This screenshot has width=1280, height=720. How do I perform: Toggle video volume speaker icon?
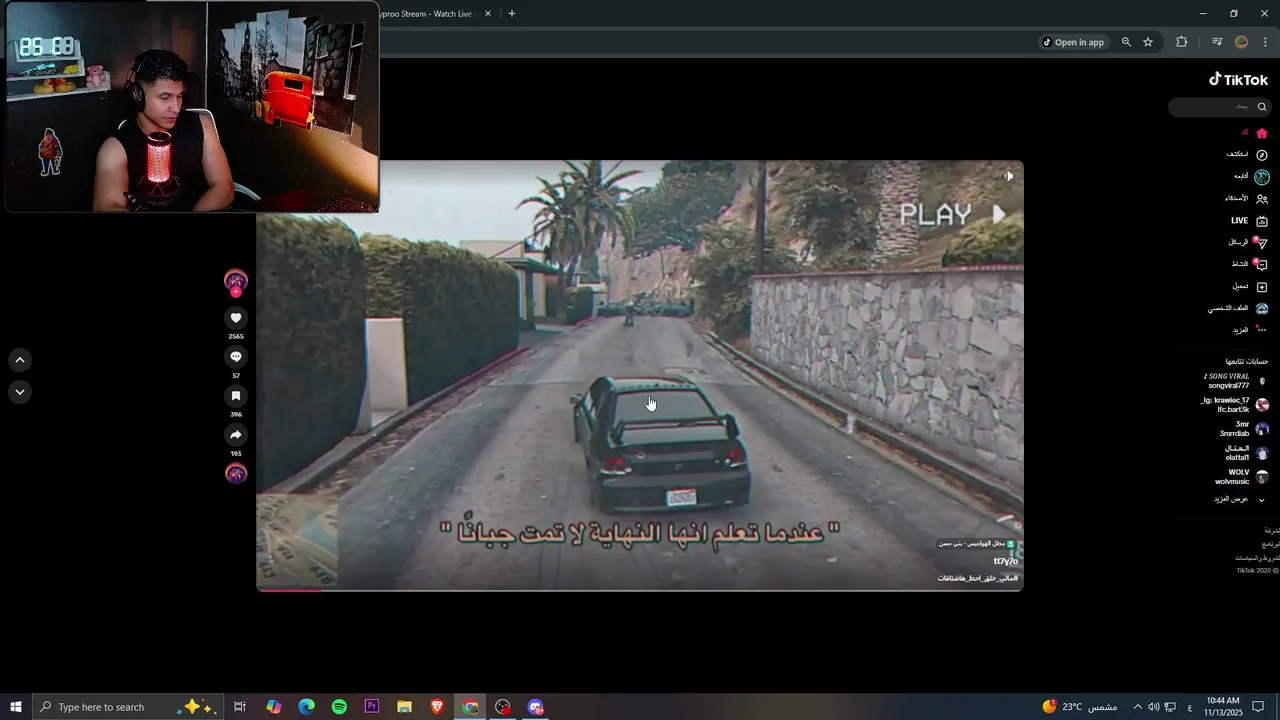(x=1009, y=176)
